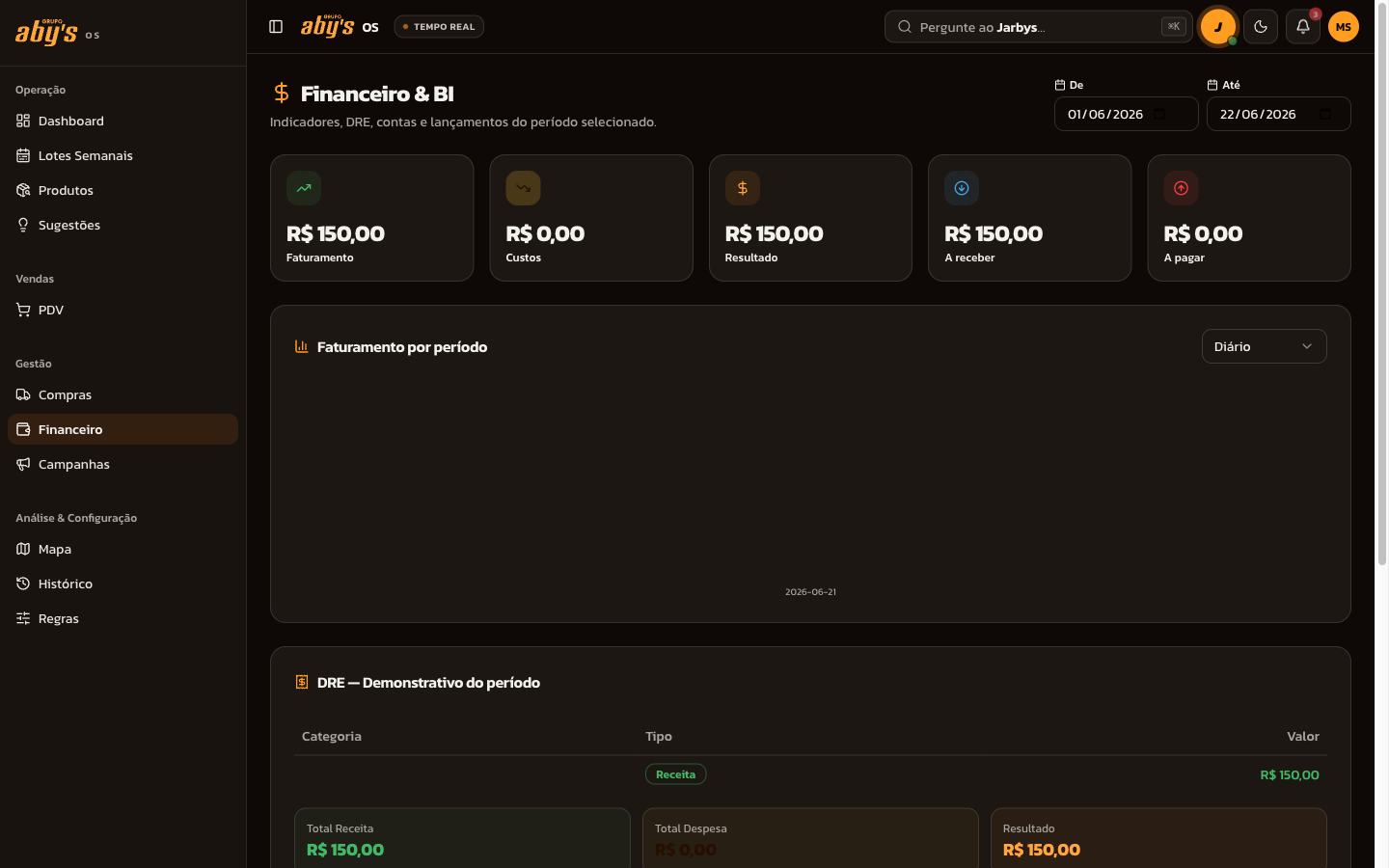The height and width of the screenshot is (868, 1389).
Task: Click the Resultado dollar card icon
Action: (x=743, y=188)
